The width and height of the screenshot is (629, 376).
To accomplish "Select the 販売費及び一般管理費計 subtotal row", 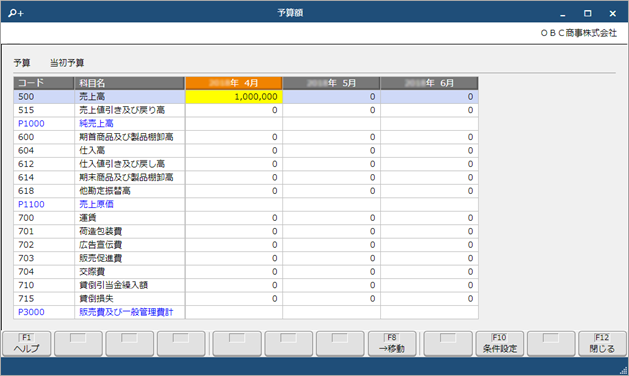I will click(x=126, y=312).
